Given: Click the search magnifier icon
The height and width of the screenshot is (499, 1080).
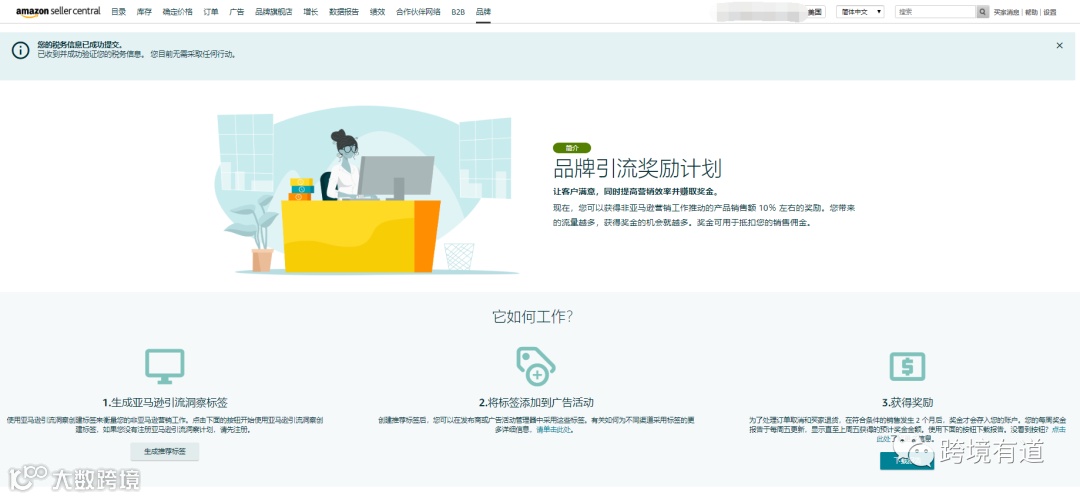Looking at the screenshot, I should pyautogui.click(x=982, y=12).
